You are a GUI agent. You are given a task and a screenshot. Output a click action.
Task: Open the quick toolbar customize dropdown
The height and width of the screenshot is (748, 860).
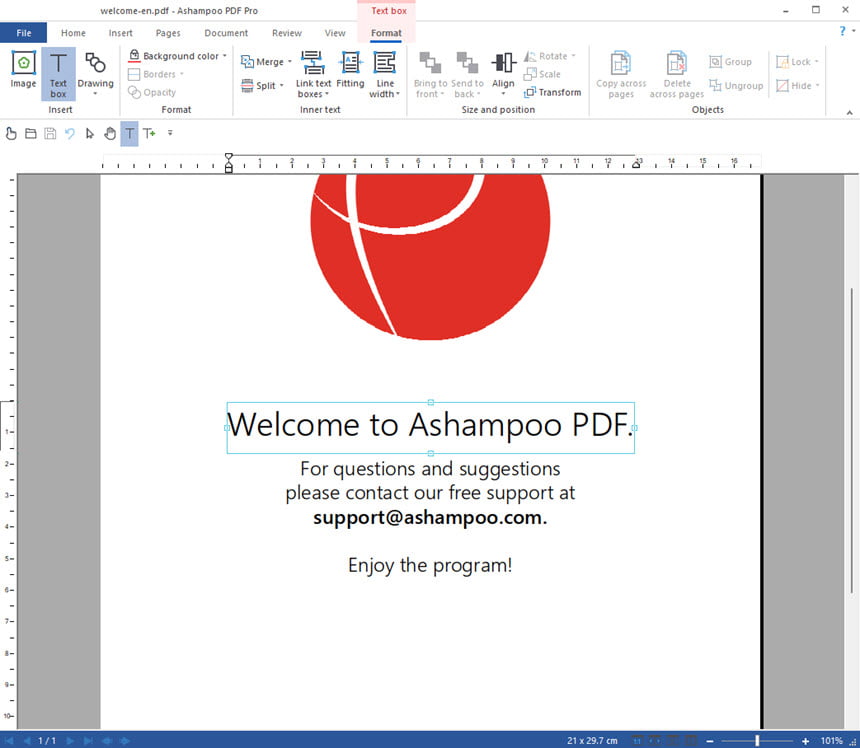[170, 133]
